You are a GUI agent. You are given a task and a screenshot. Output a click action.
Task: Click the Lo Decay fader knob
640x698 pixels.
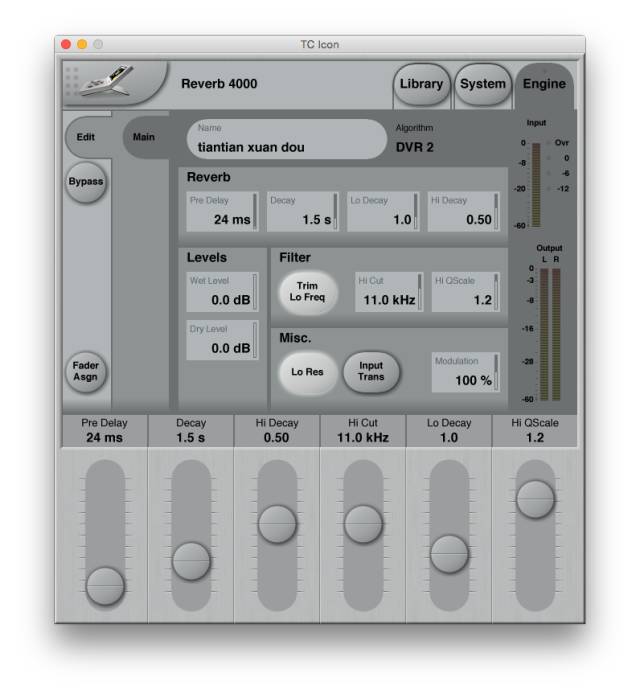[450, 554]
